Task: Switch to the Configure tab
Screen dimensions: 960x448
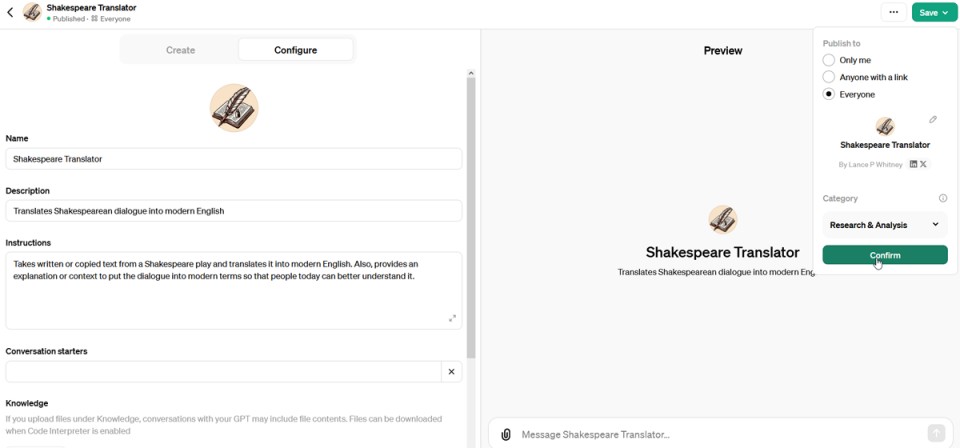Action: click(295, 50)
